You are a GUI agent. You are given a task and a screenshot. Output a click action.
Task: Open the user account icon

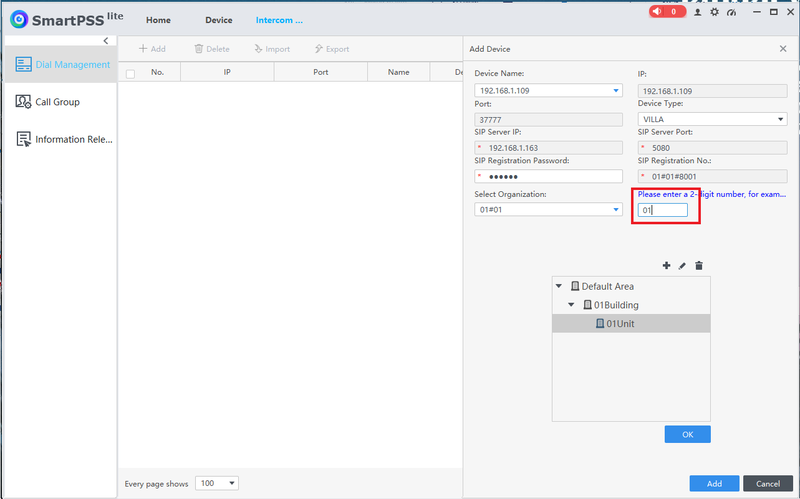[697, 12]
